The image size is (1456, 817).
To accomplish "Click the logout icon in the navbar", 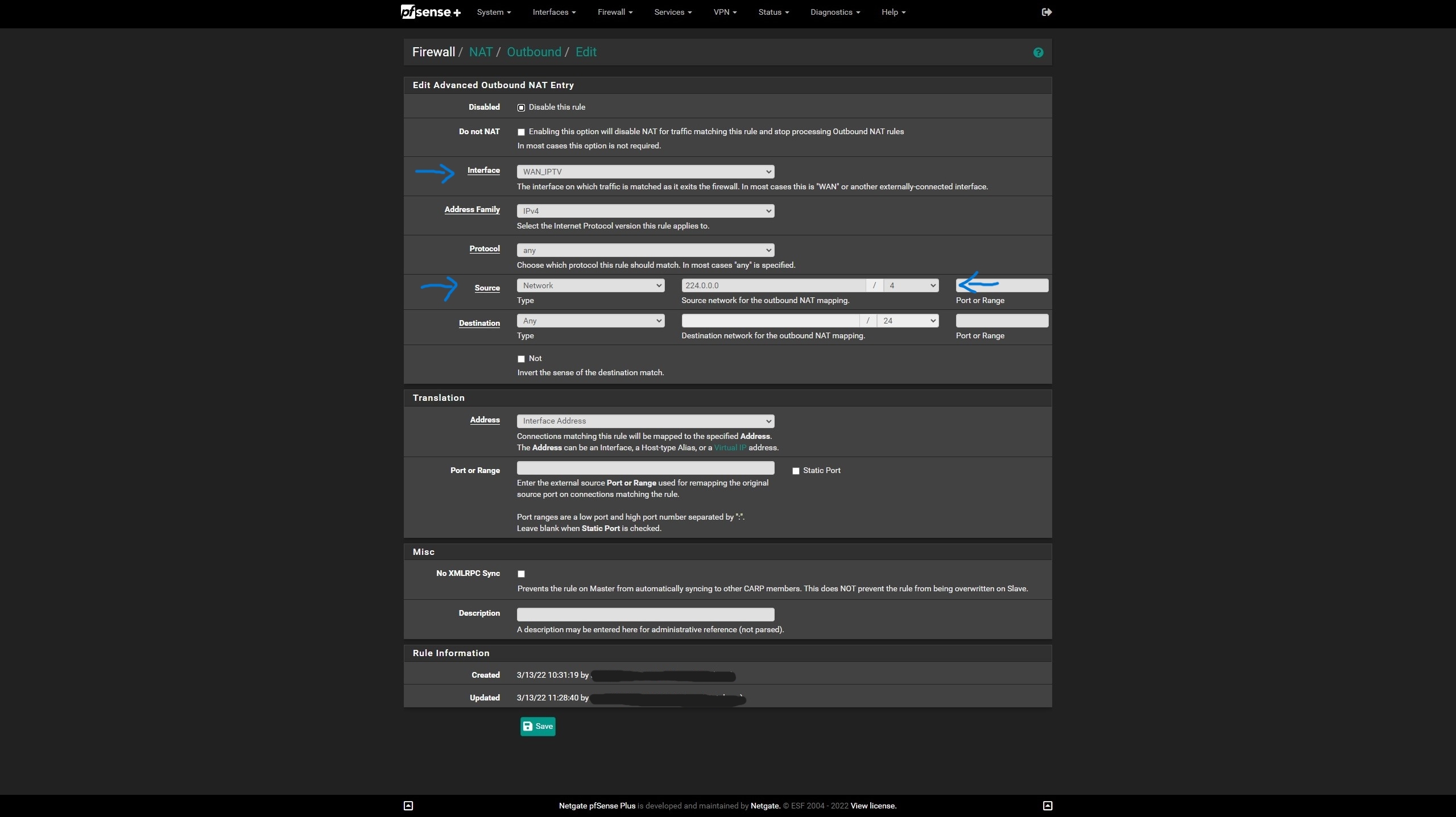I will pyautogui.click(x=1046, y=12).
